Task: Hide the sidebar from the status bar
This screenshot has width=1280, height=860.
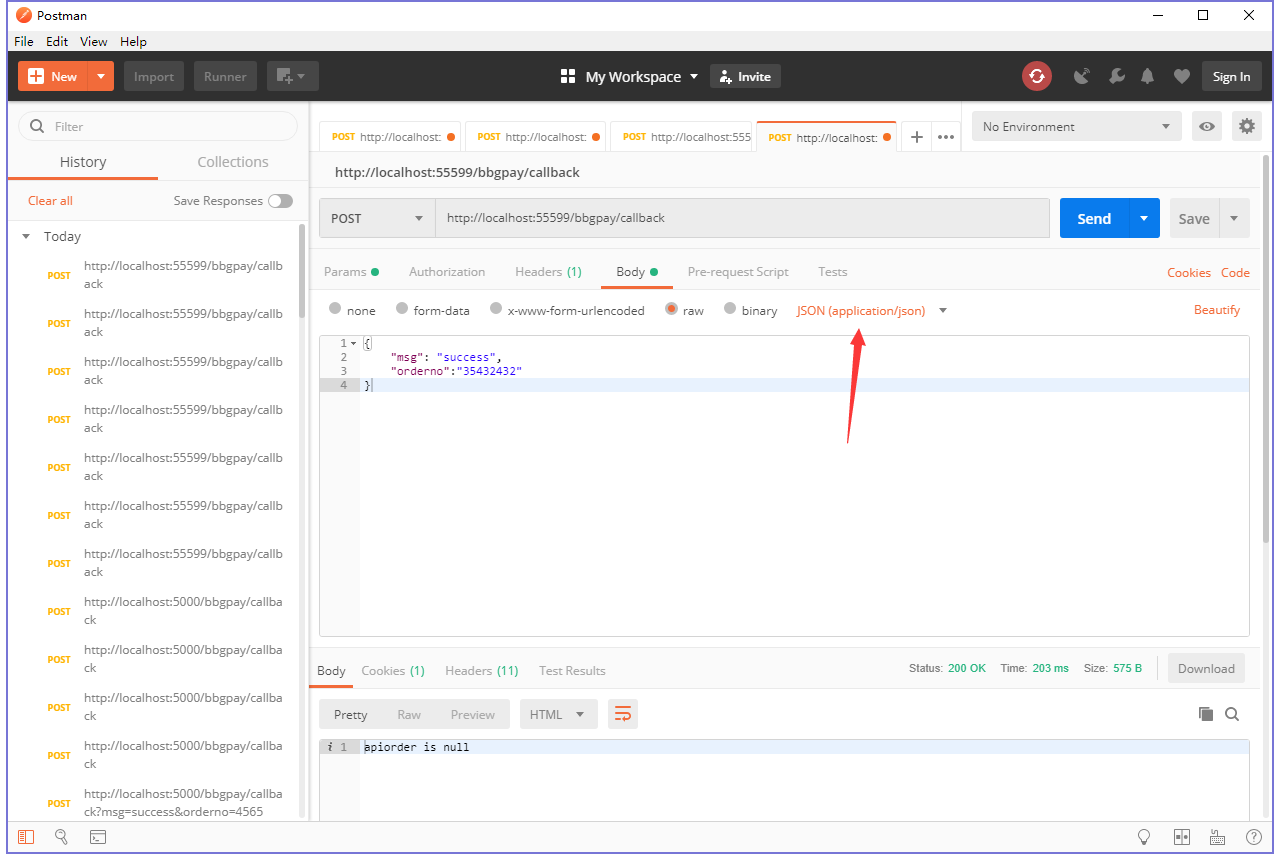Action: point(26,837)
